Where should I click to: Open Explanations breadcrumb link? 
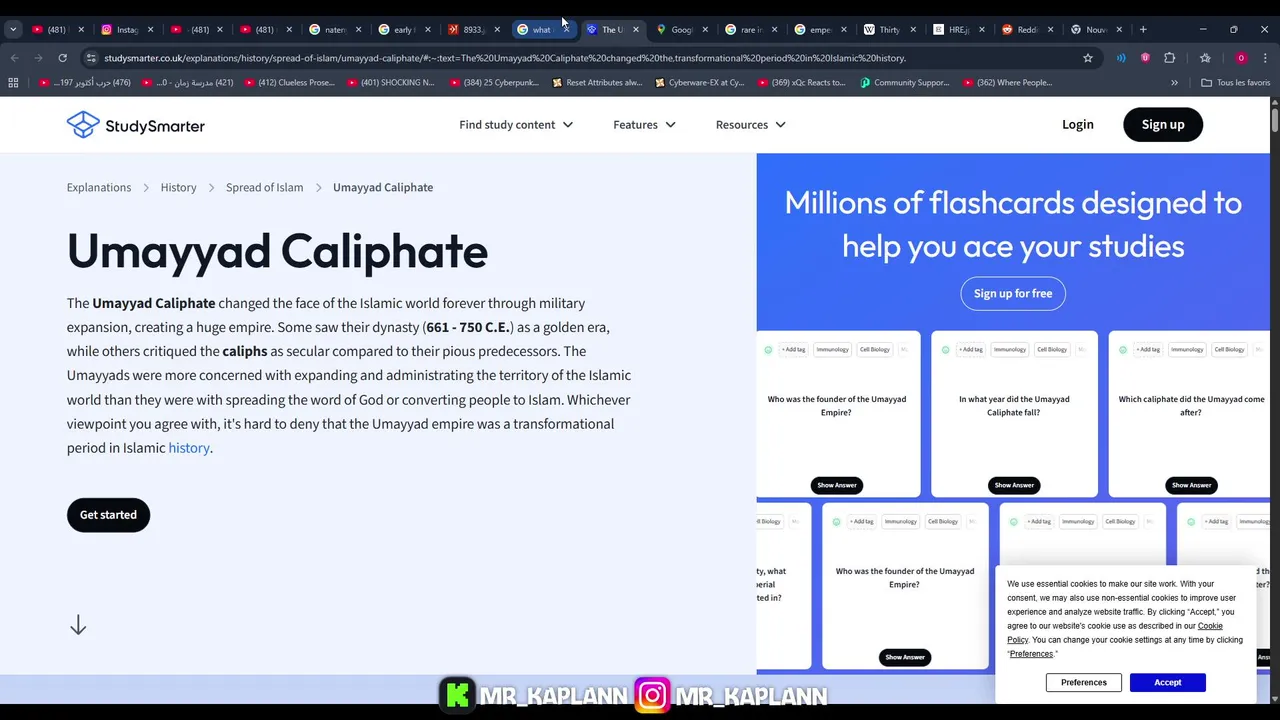(x=99, y=187)
